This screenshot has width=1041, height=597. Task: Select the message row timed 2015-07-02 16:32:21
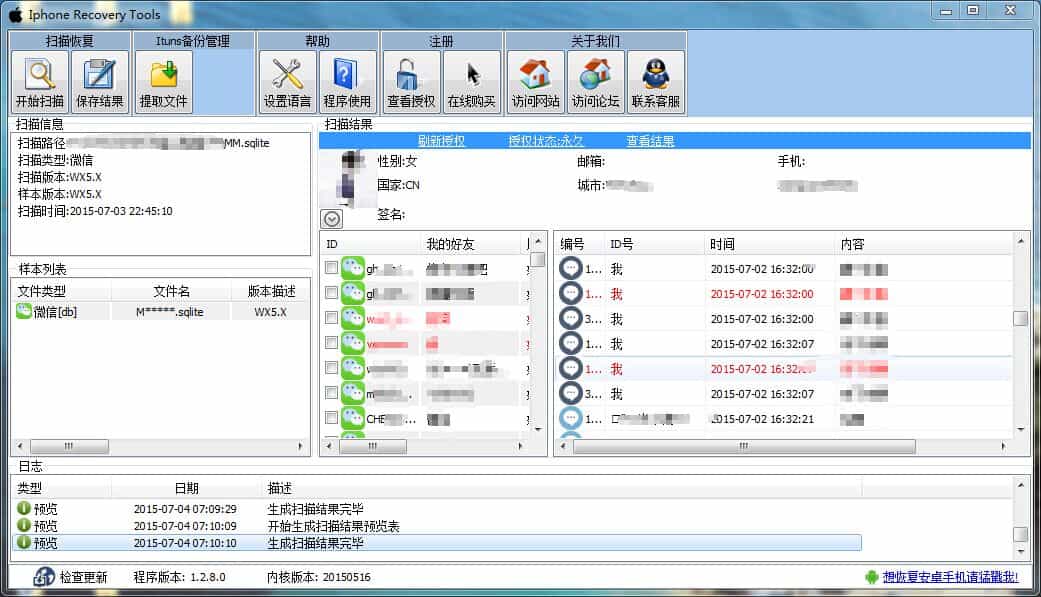coord(784,419)
